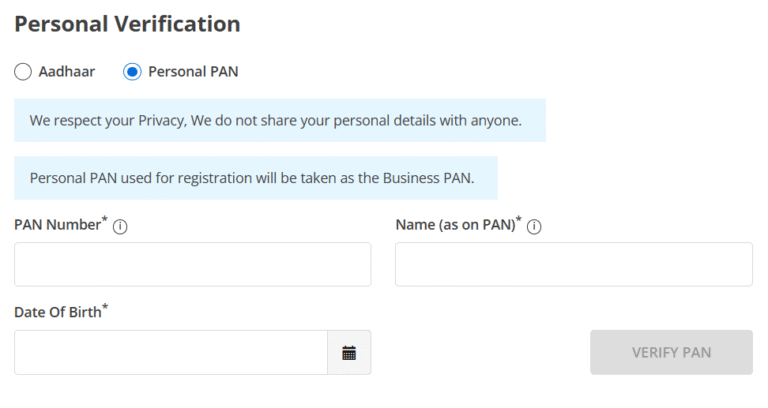Click the required asterisk after PAN Number

[103, 221]
